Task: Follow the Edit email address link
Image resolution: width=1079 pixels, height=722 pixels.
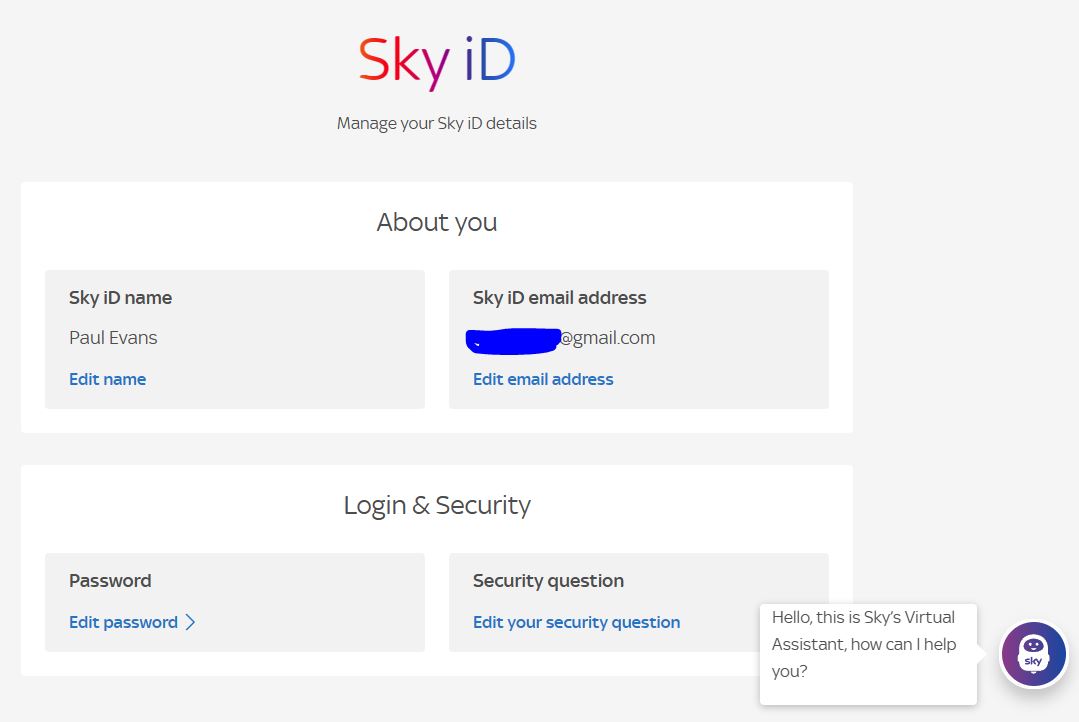Action: point(543,379)
